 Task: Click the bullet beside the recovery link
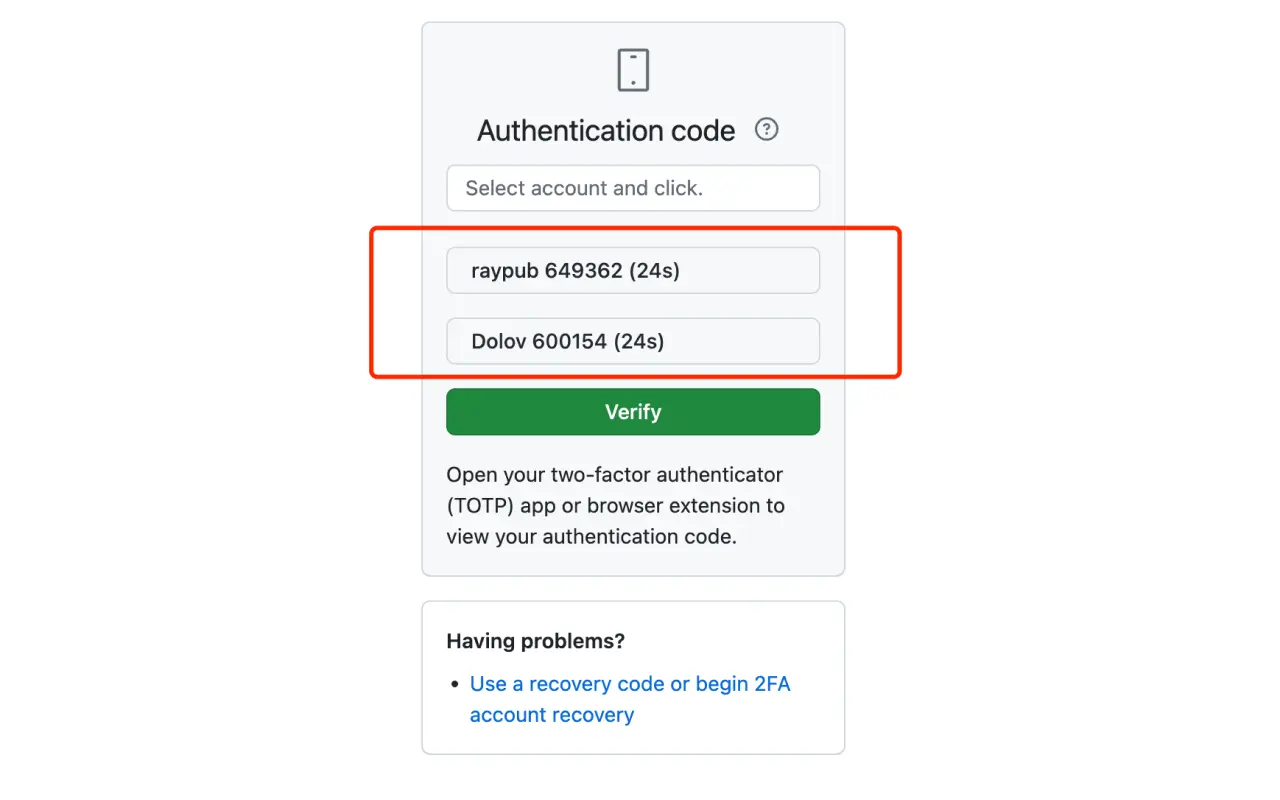click(456, 683)
